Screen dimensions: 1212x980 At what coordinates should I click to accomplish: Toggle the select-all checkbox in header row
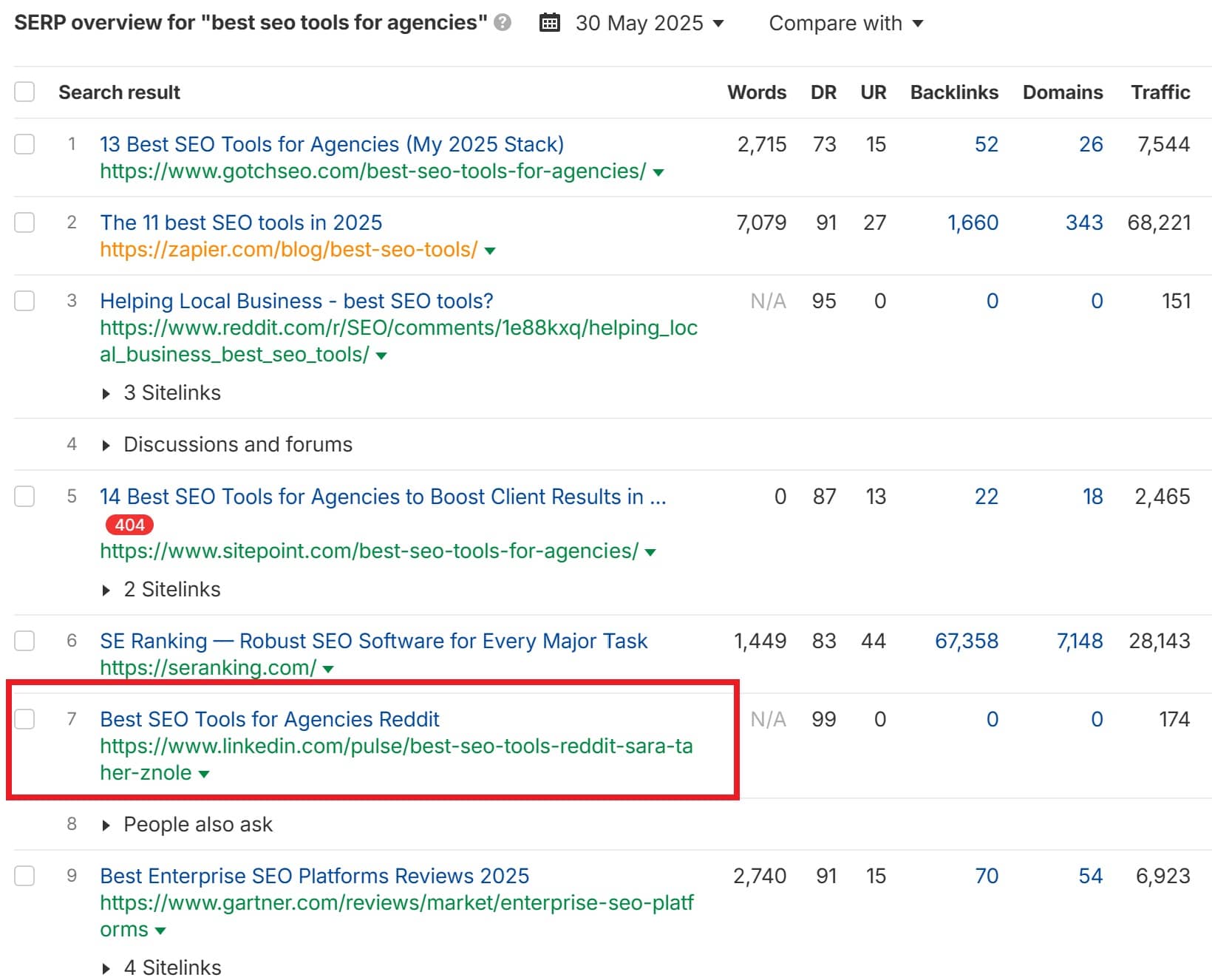pos(24,92)
